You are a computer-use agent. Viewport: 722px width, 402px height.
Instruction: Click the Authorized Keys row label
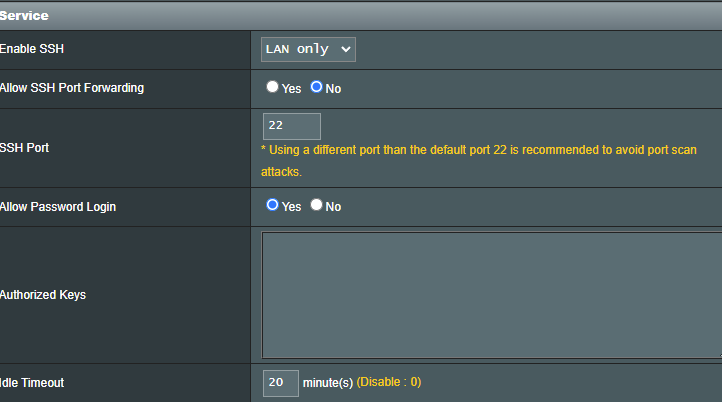click(x=43, y=295)
